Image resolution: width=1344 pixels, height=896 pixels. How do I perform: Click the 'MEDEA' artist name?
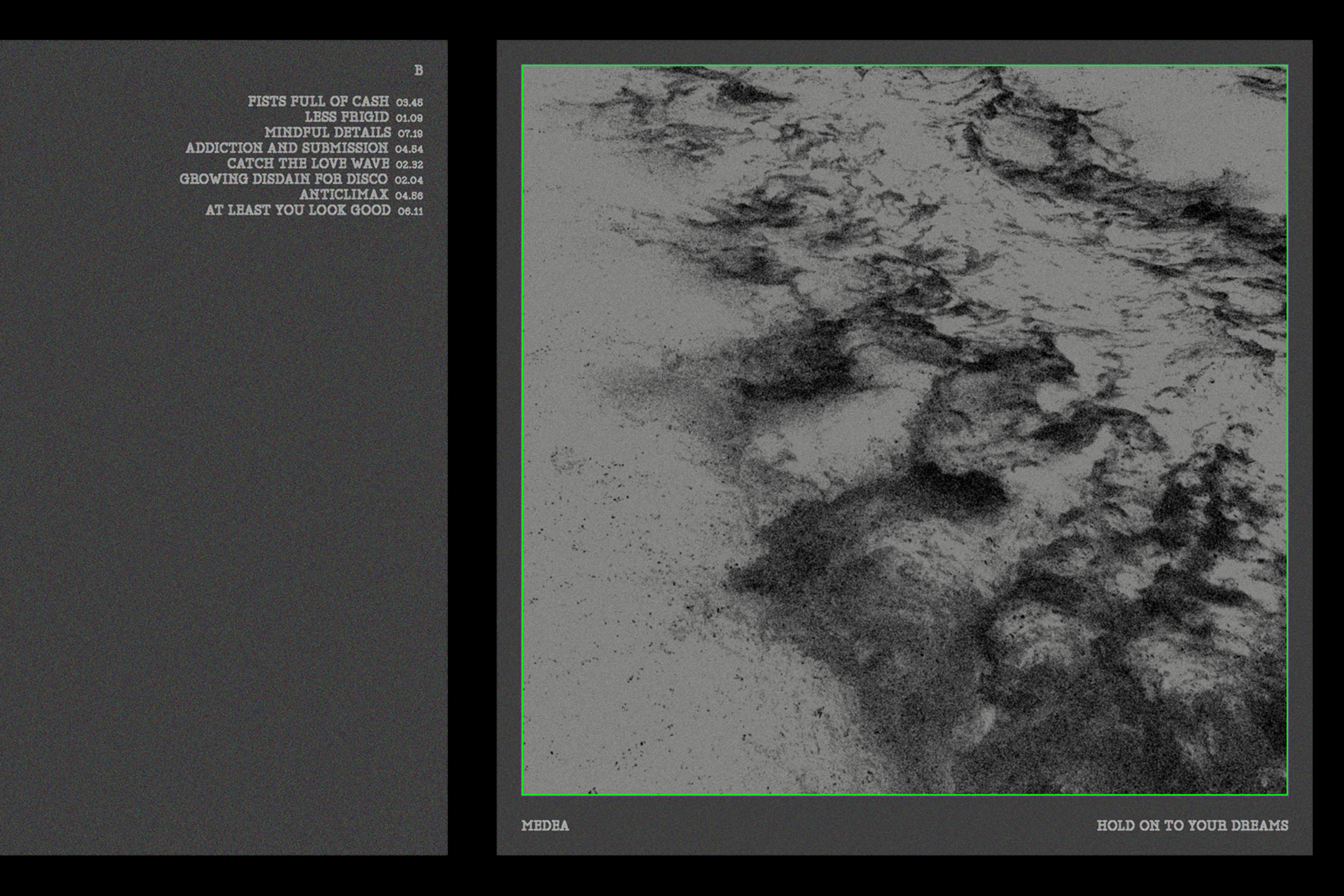pos(545,826)
